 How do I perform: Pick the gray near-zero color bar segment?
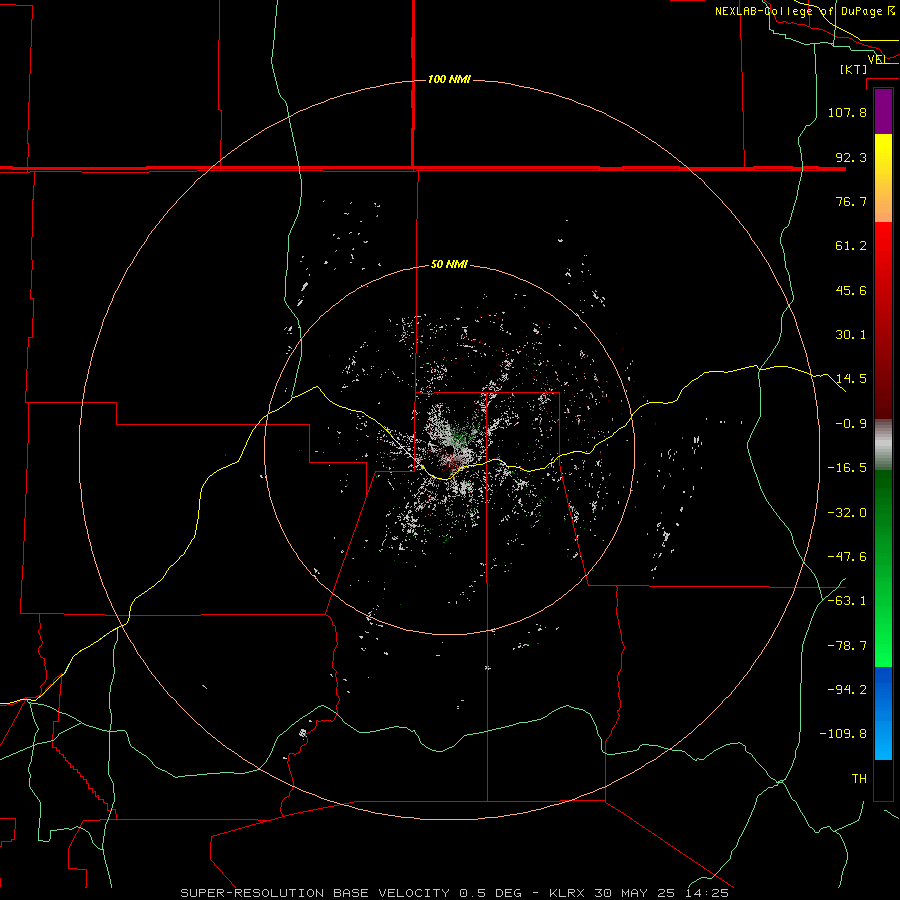coord(883,445)
